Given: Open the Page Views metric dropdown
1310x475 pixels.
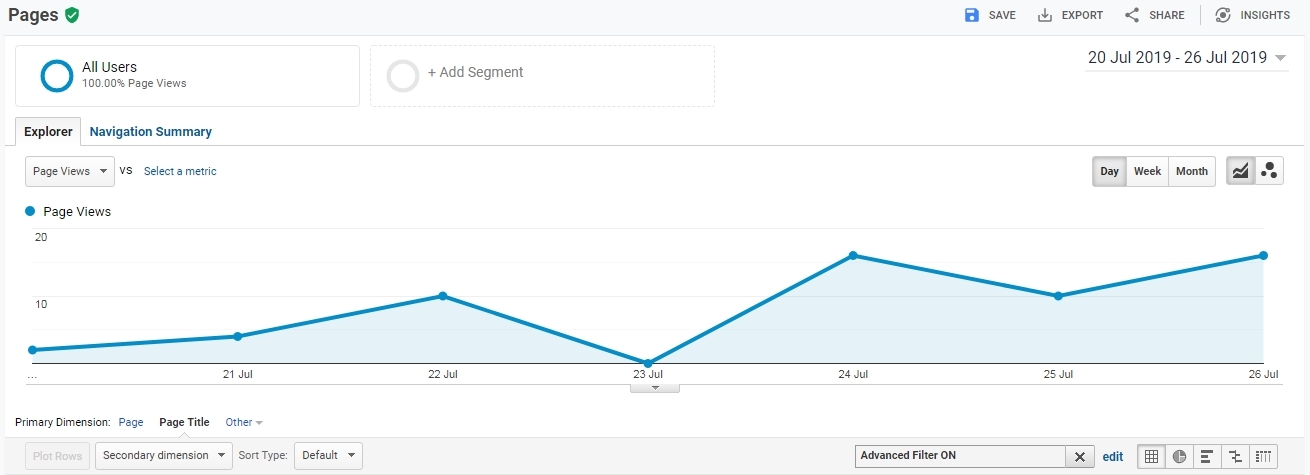Looking at the screenshot, I should click(x=70, y=171).
